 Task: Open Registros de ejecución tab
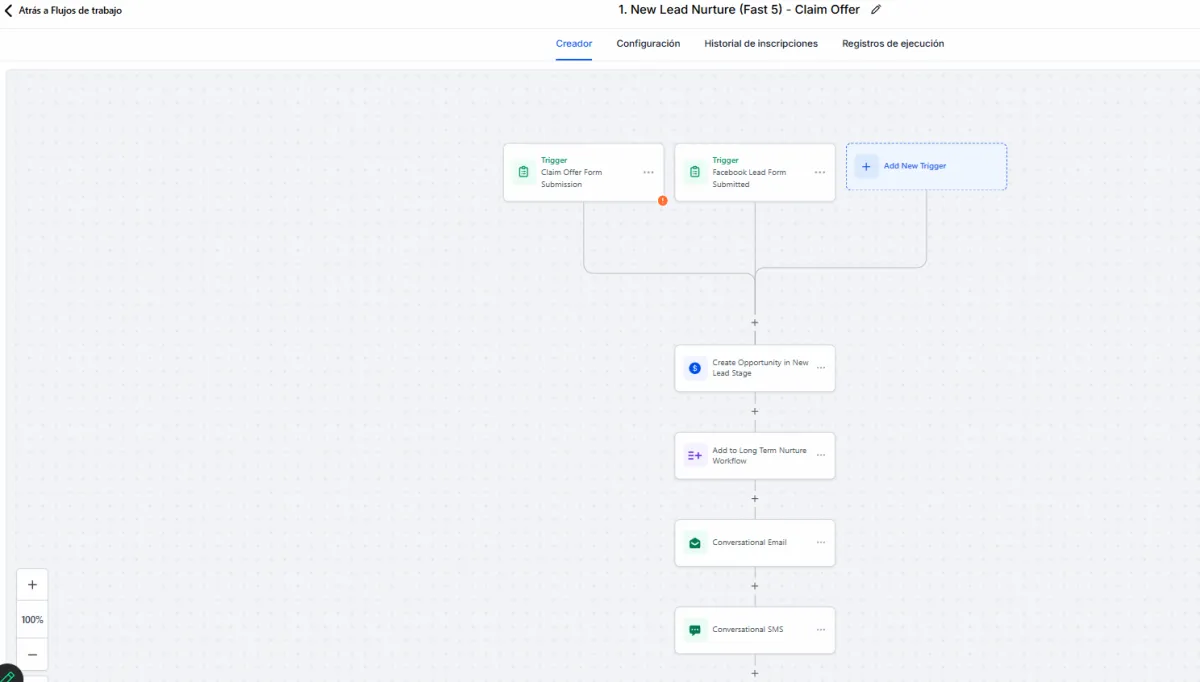(893, 44)
